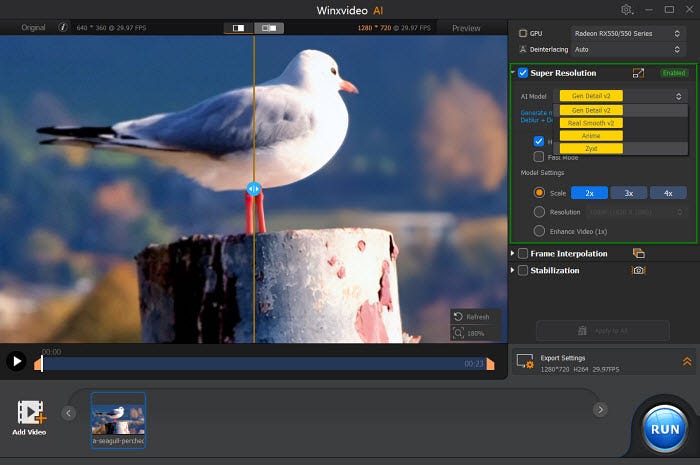This screenshot has width=700, height=465.
Task: Enable the Stabilization checkbox
Action: point(523,270)
